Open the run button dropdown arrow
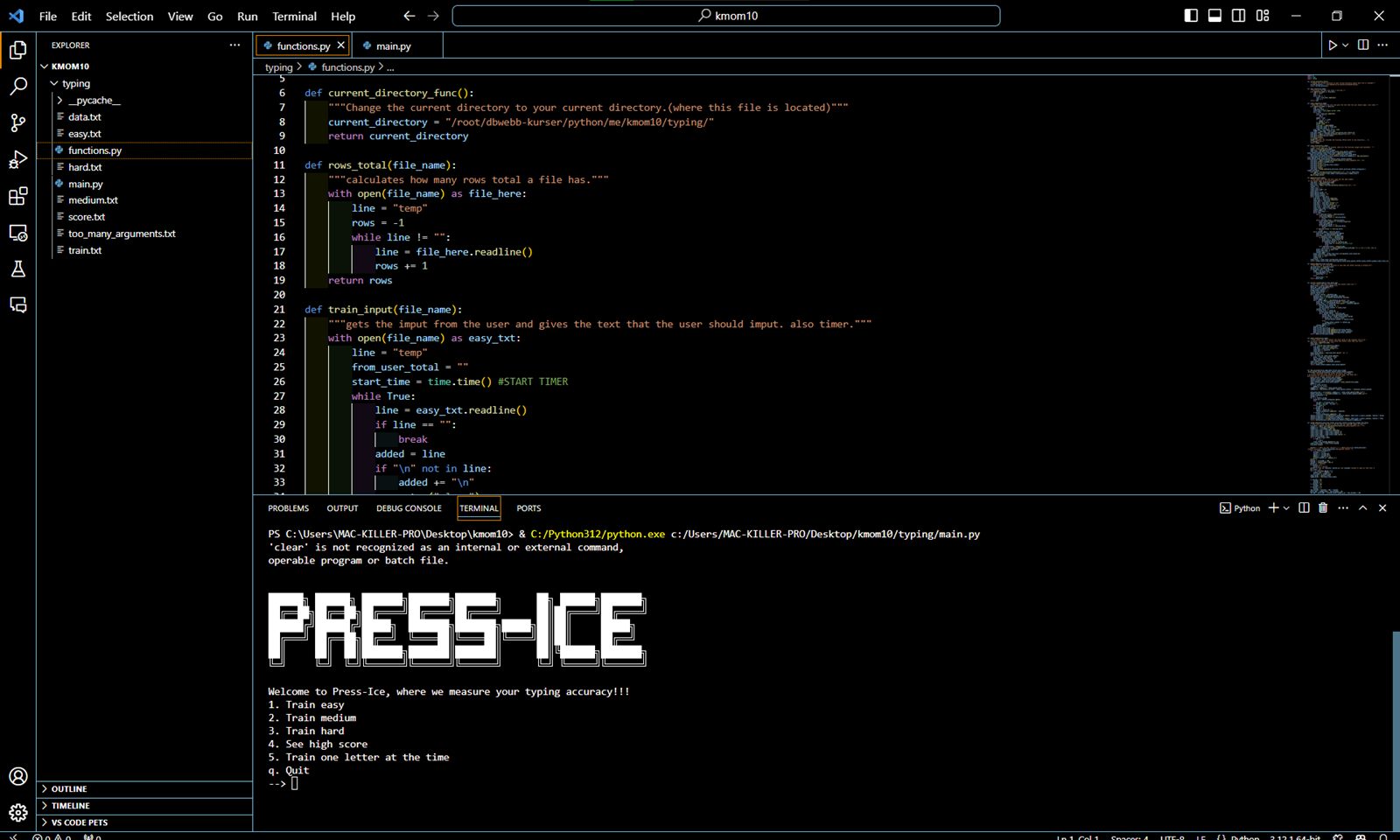Image resolution: width=1400 pixels, height=840 pixels. pos(1346,45)
